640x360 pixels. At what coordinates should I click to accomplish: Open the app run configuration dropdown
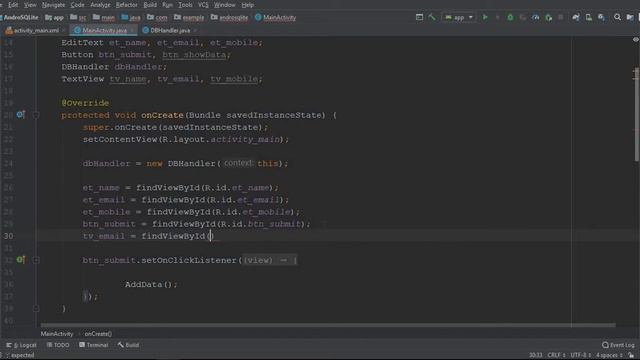coord(459,17)
